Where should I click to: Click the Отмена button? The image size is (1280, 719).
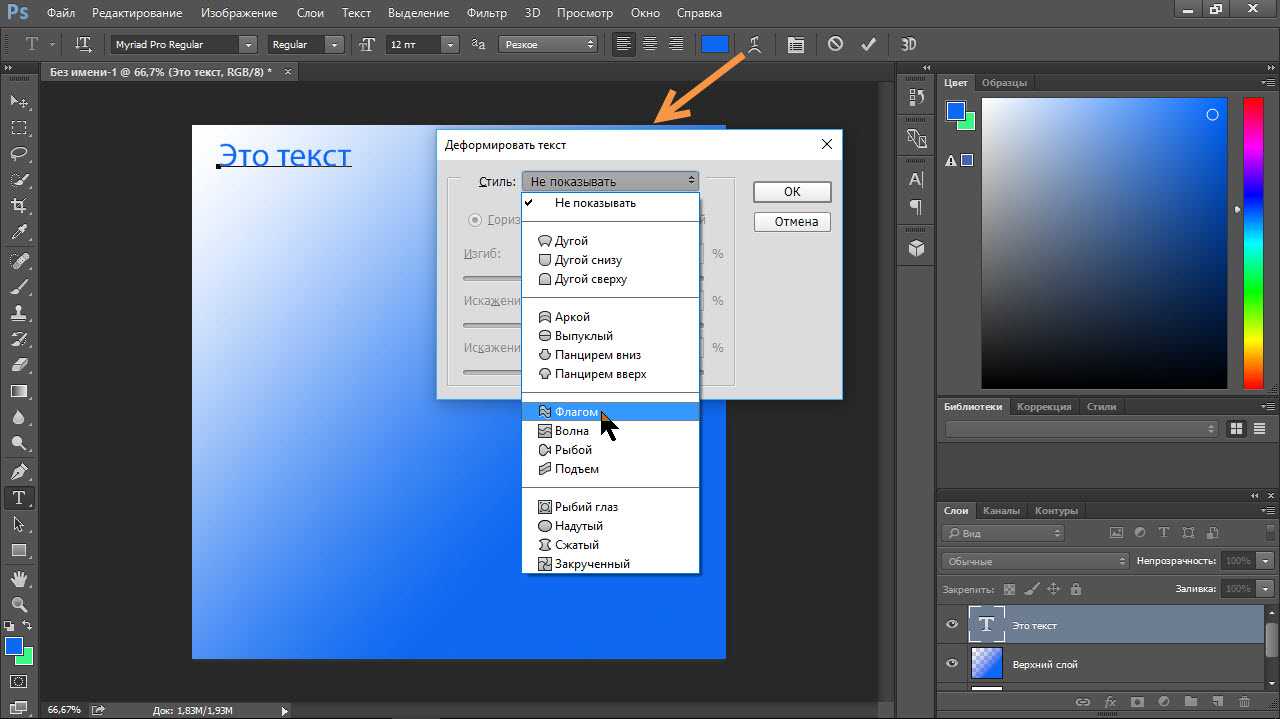[x=791, y=221]
